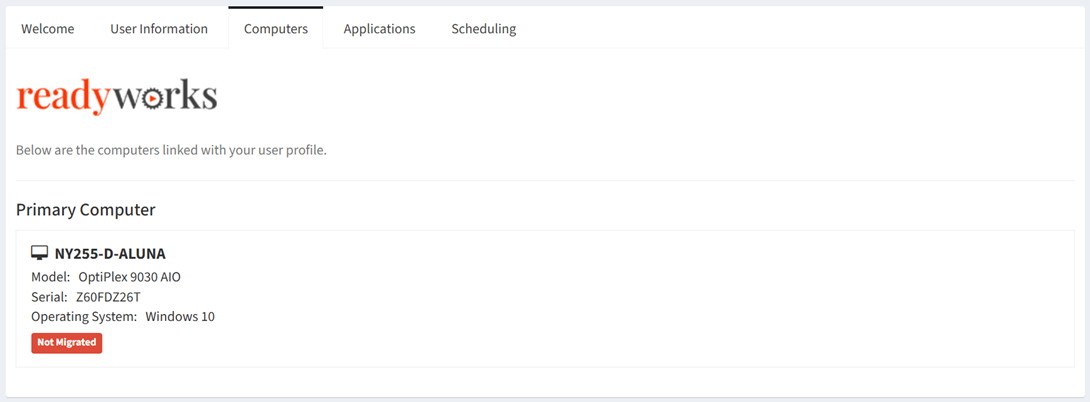Click the Windows 10 operating system value
Viewport: 1090px width, 402px height.
(x=180, y=316)
